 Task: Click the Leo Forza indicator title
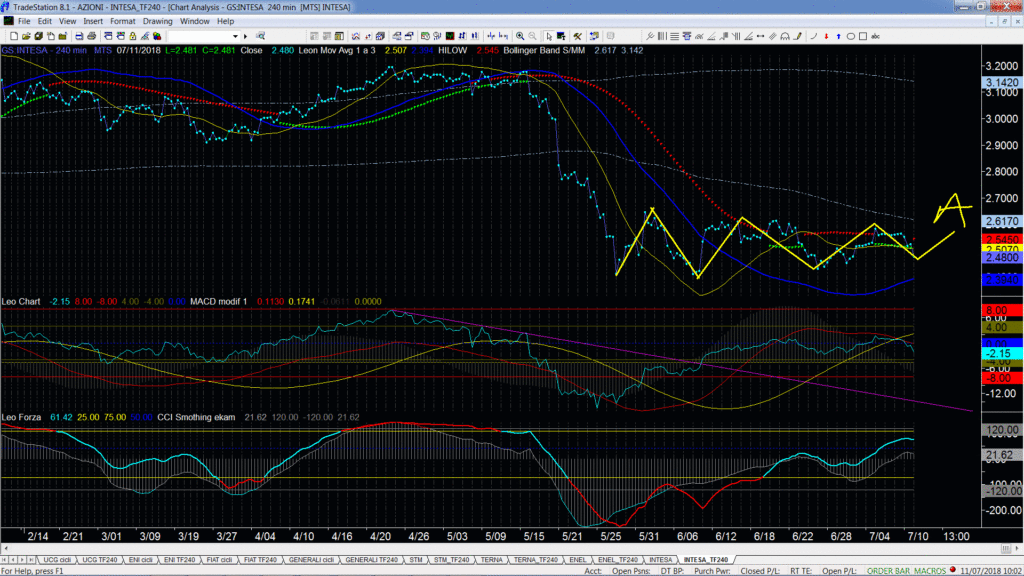[x=22, y=417]
